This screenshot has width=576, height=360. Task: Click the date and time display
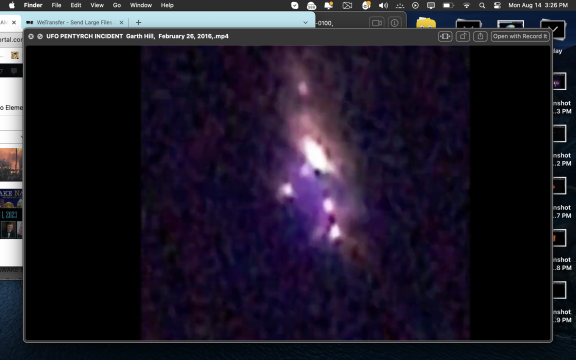538,5
